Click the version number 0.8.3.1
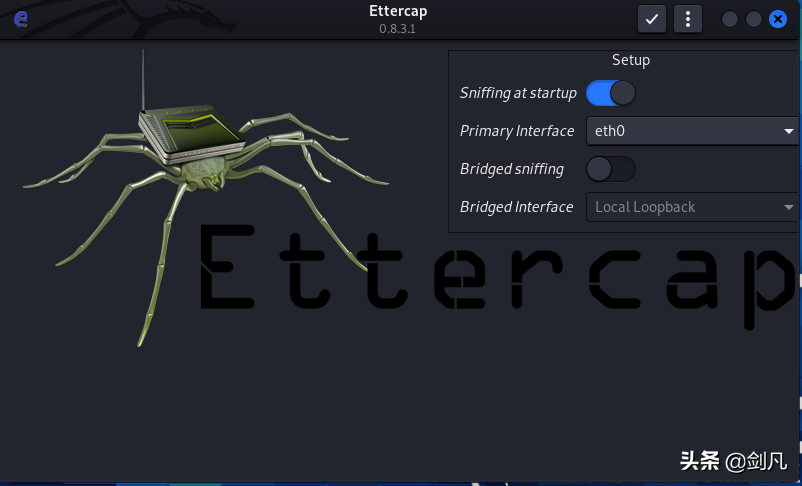The height and width of the screenshot is (486, 802). (397, 29)
